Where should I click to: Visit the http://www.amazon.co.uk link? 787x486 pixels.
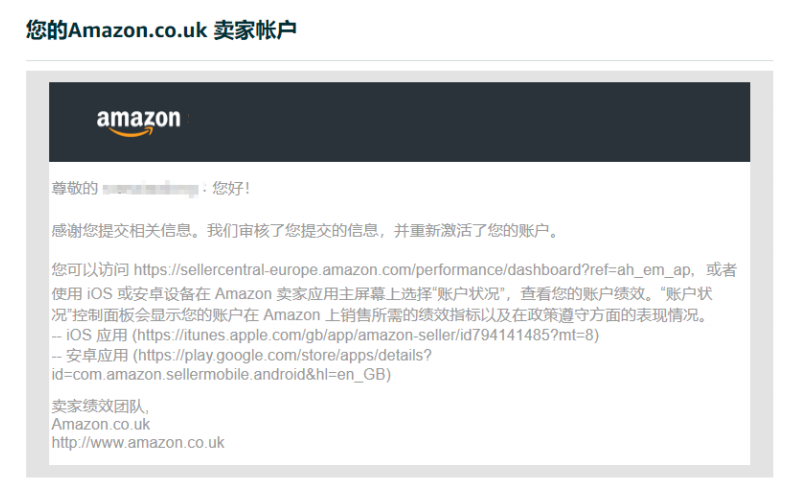click(x=138, y=443)
